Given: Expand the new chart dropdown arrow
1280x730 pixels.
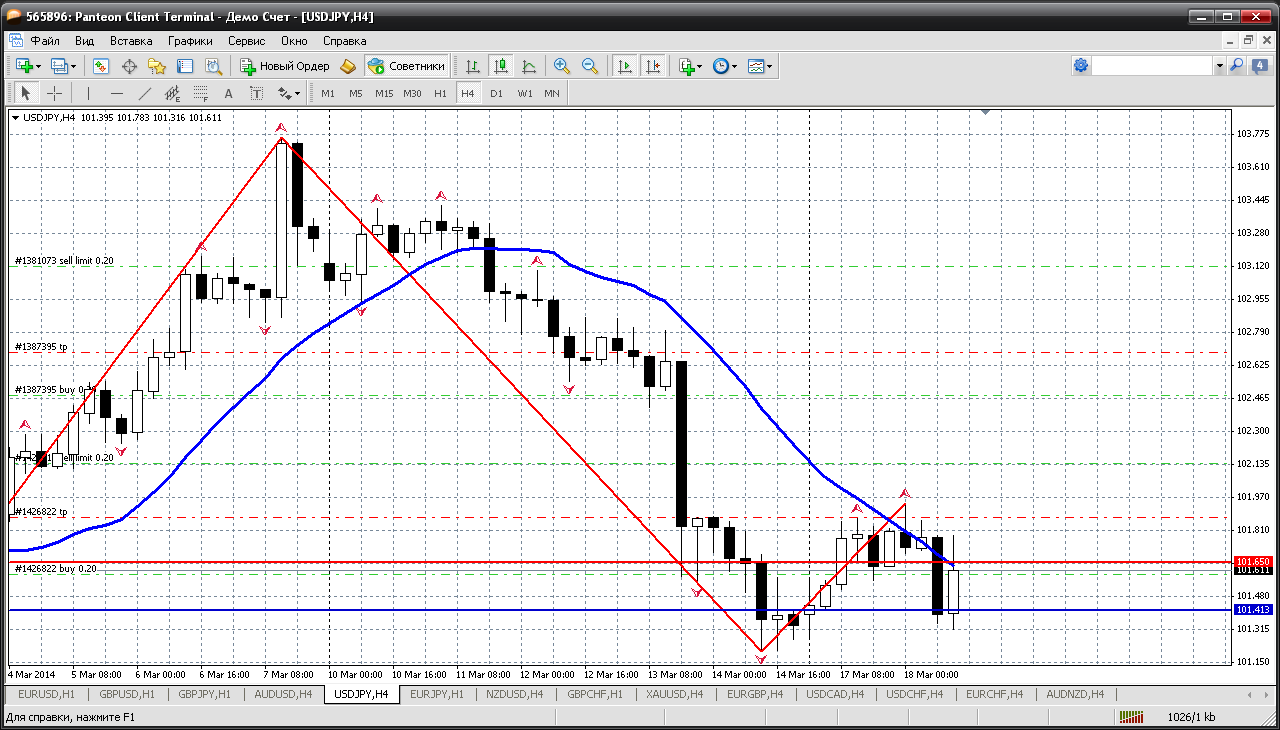Looking at the screenshot, I should point(38,67).
